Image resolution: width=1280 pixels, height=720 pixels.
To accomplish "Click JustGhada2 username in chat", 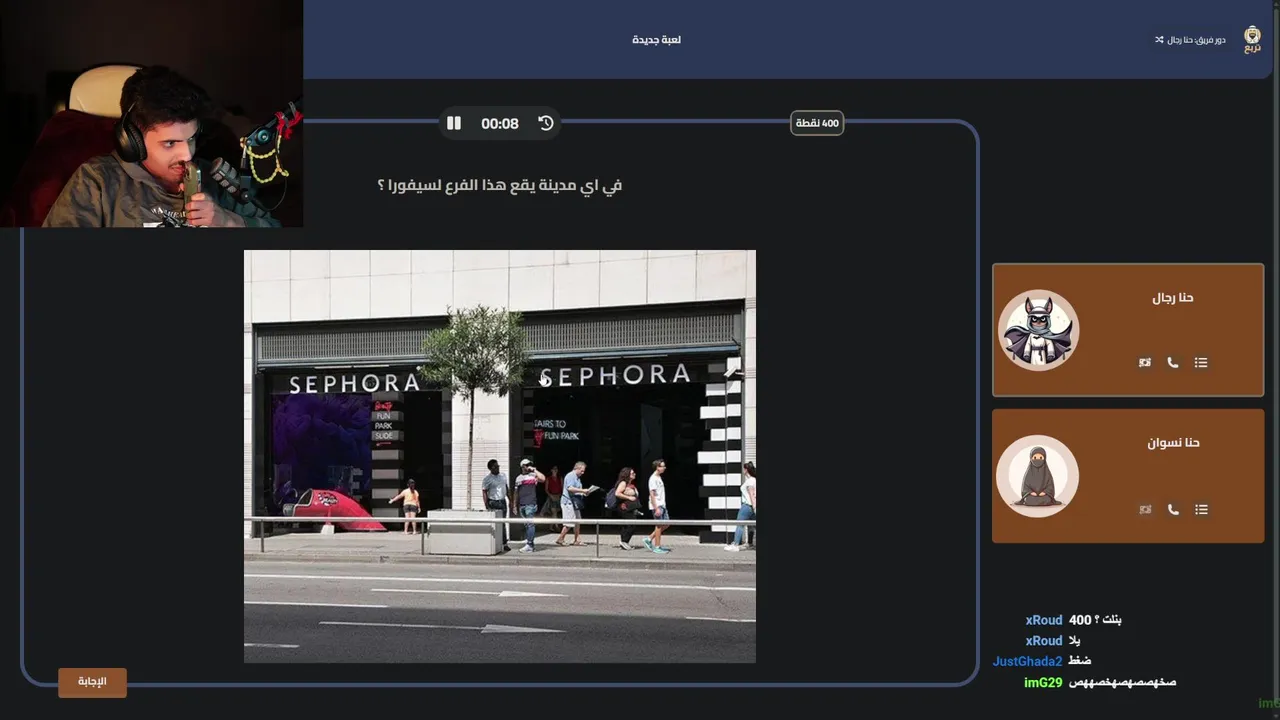I will click(1027, 661).
